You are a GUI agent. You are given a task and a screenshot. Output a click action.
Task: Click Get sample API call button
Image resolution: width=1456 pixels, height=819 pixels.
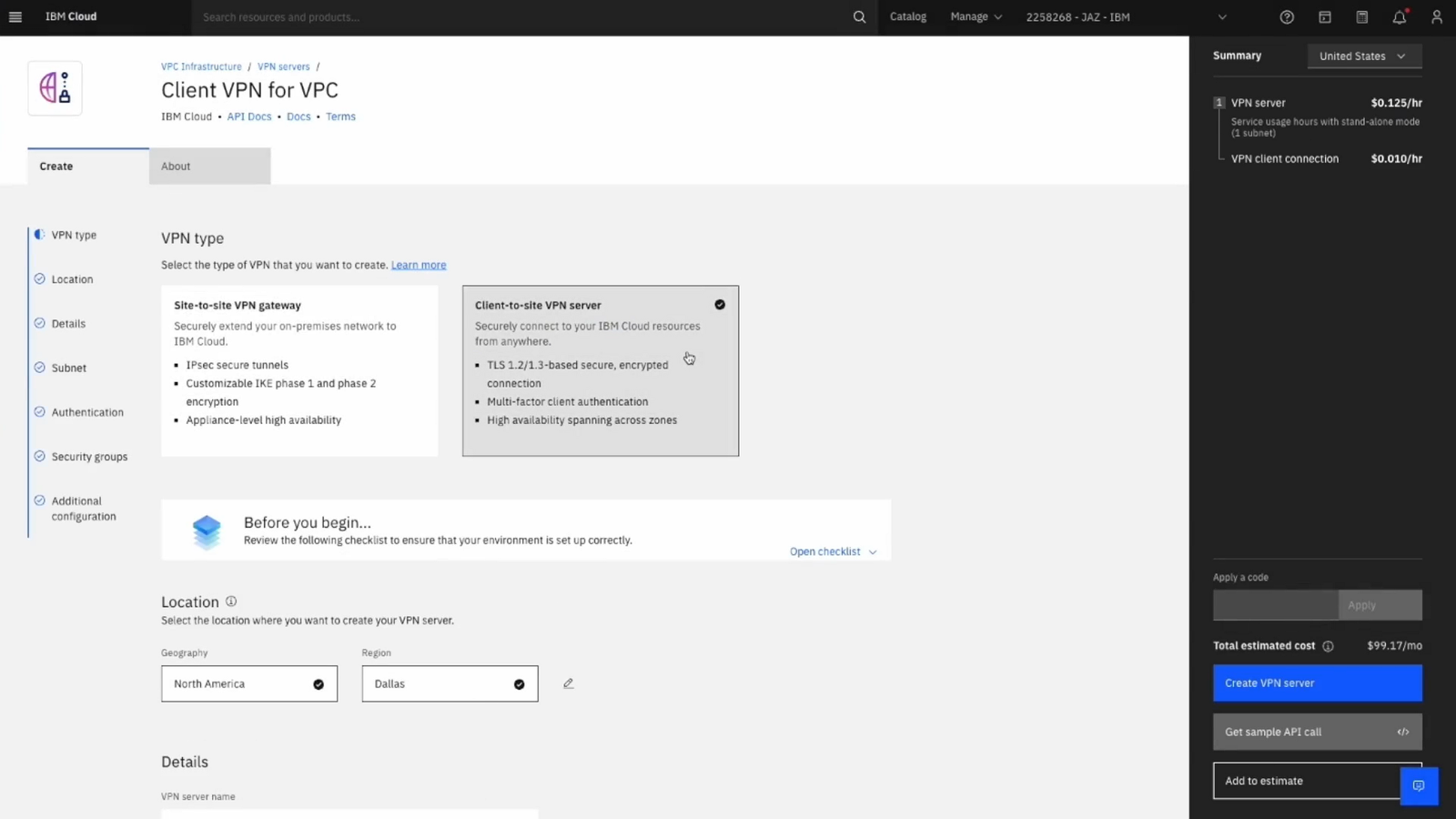coord(1317,732)
